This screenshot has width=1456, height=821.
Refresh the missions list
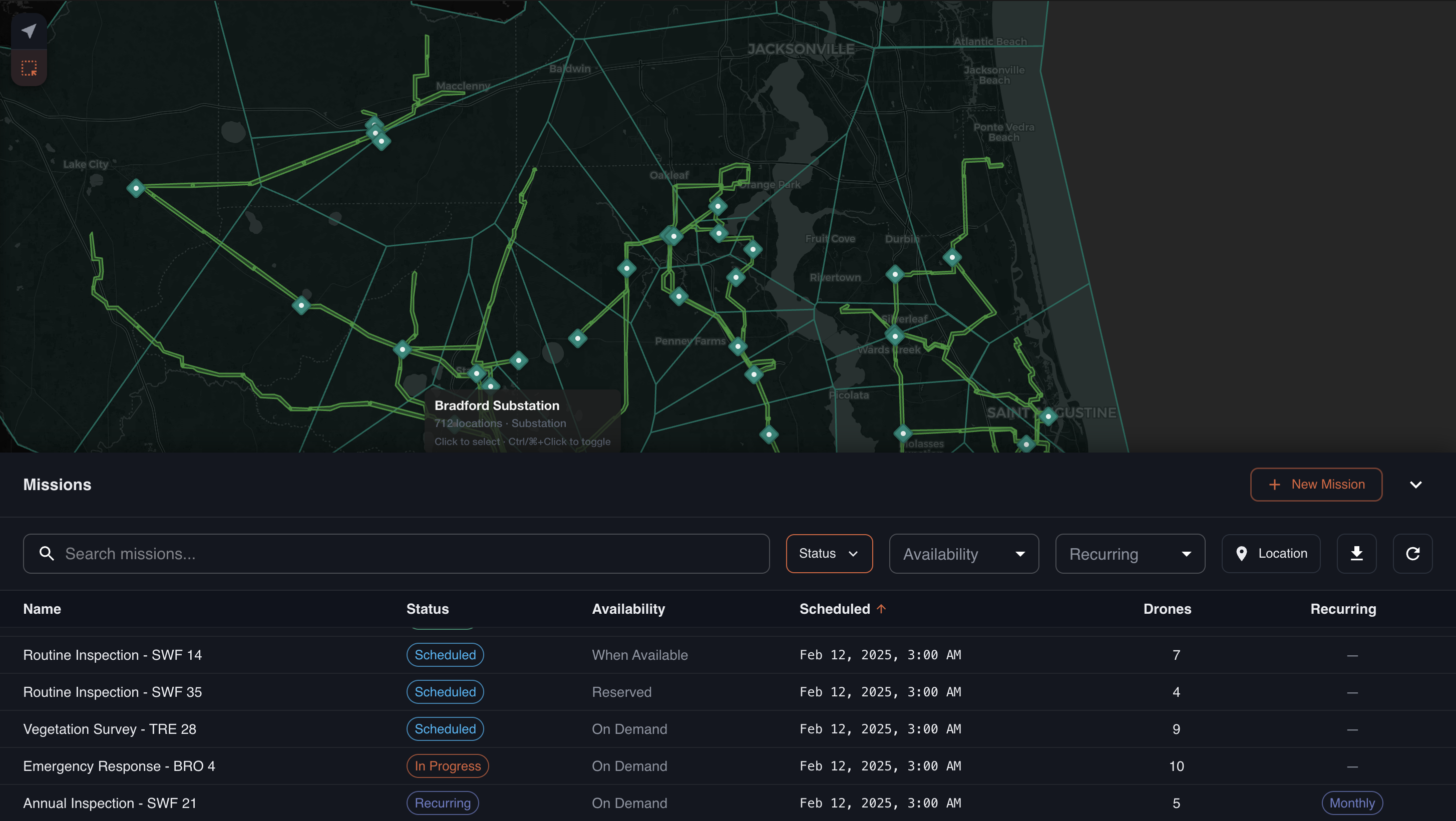1412,554
